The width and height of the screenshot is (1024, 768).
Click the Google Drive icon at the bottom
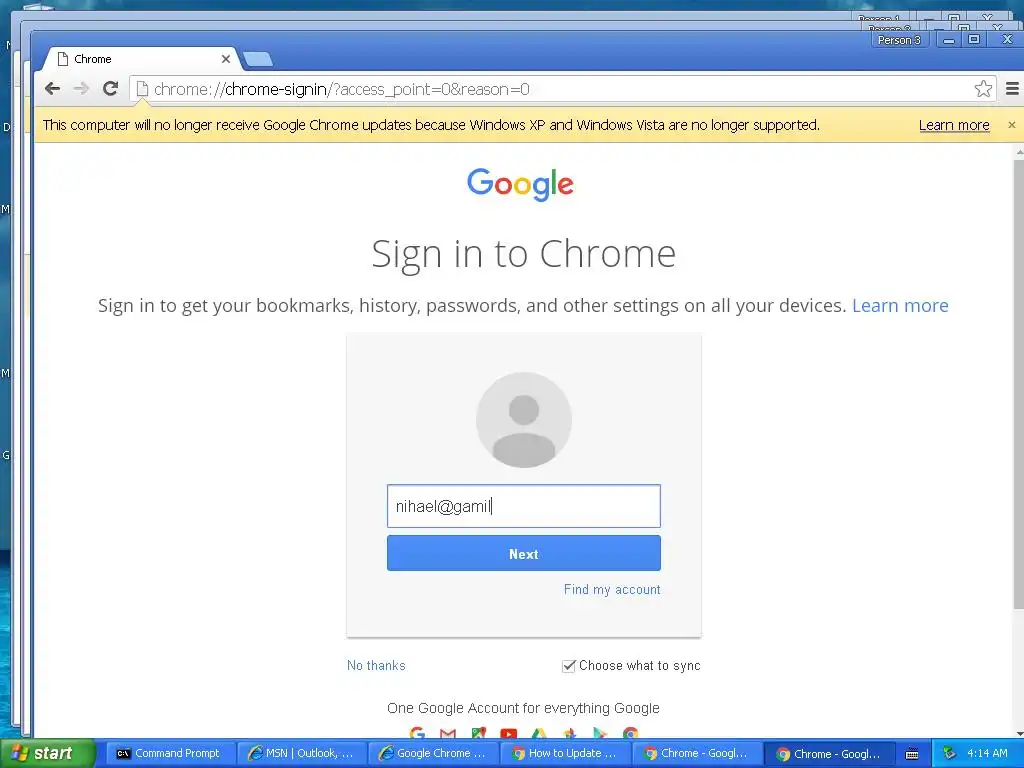click(539, 734)
